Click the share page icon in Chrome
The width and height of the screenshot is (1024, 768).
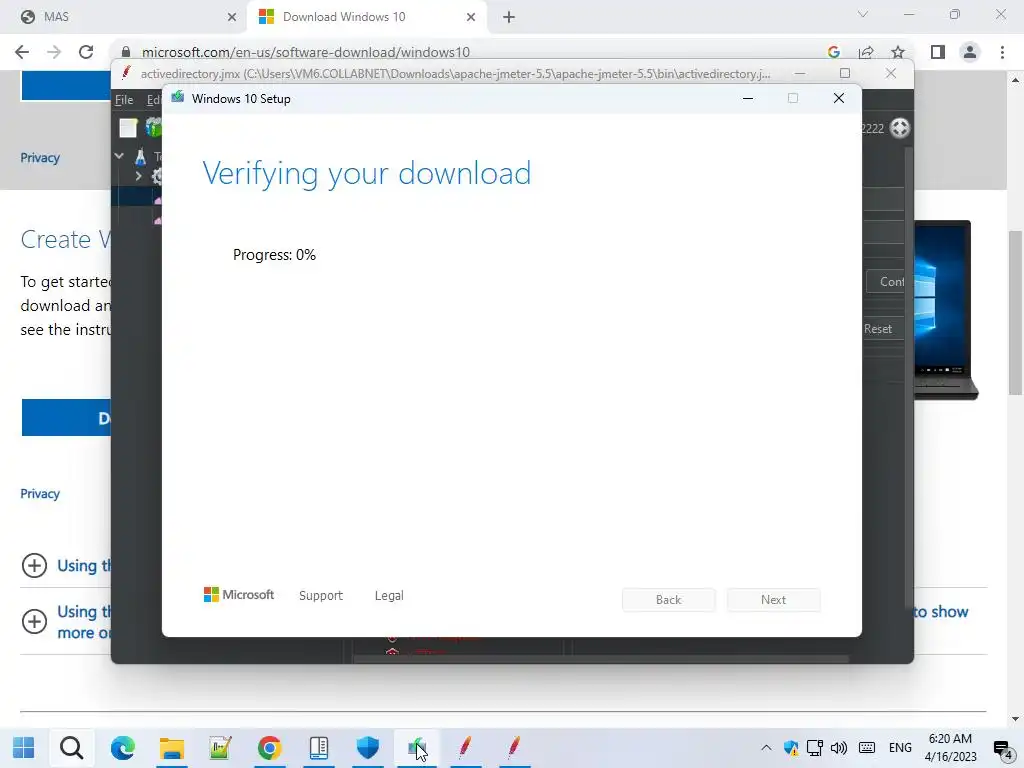(866, 52)
